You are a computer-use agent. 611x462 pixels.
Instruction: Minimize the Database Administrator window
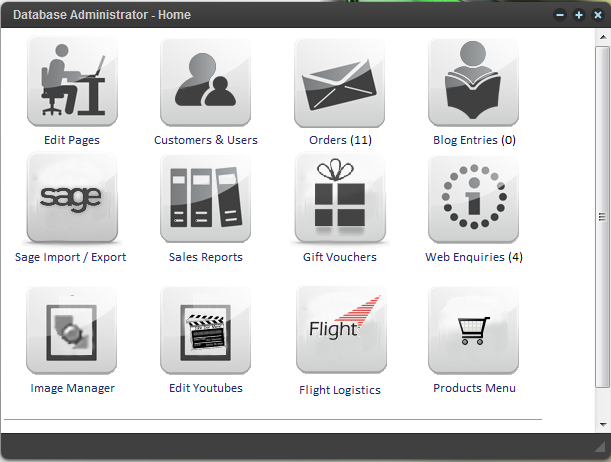[560, 15]
